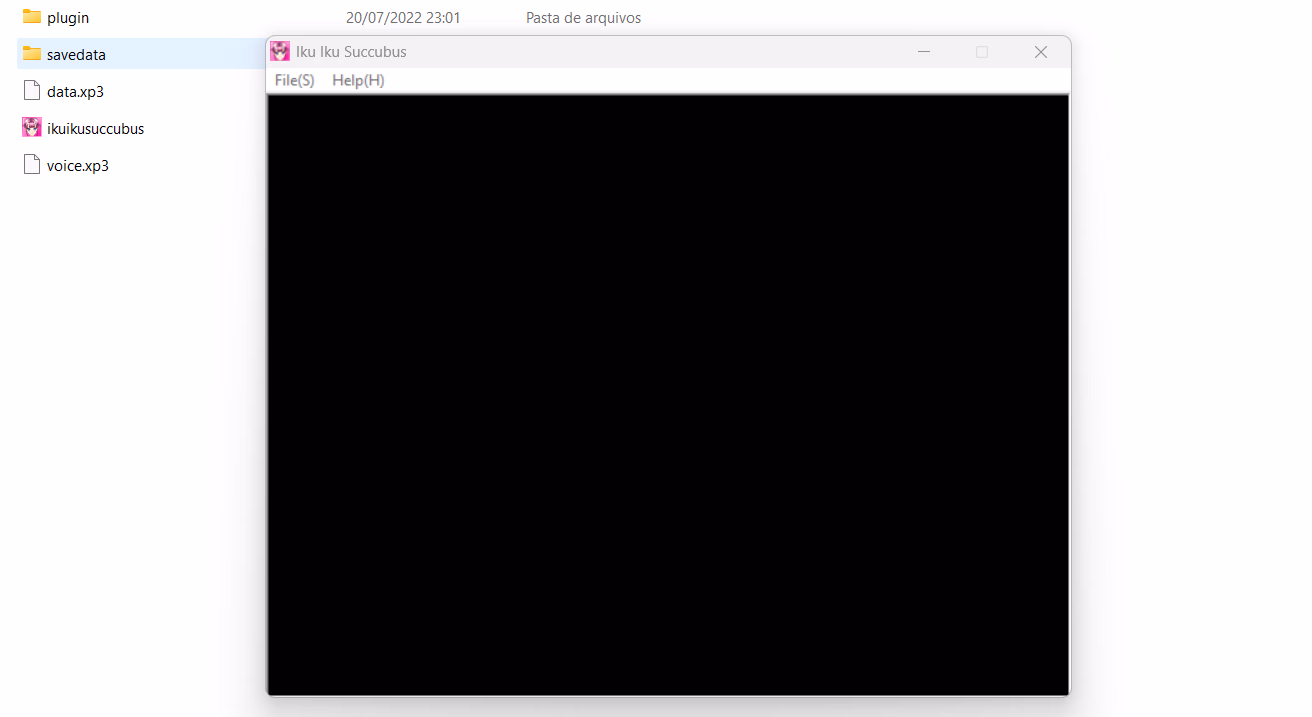This screenshot has width=1312, height=717.
Task: Click the data.xp3 file icon
Action: pyautogui.click(x=32, y=91)
